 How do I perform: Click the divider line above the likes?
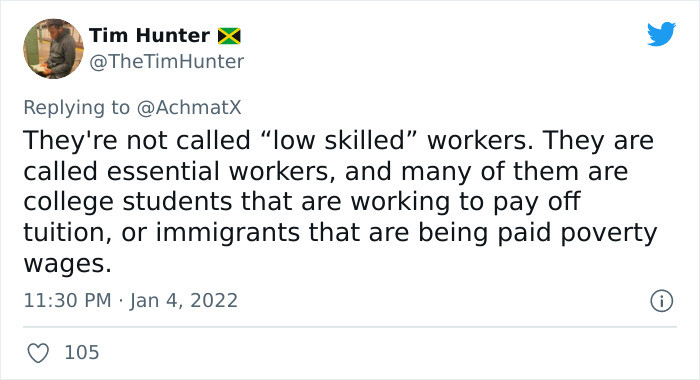(350, 327)
